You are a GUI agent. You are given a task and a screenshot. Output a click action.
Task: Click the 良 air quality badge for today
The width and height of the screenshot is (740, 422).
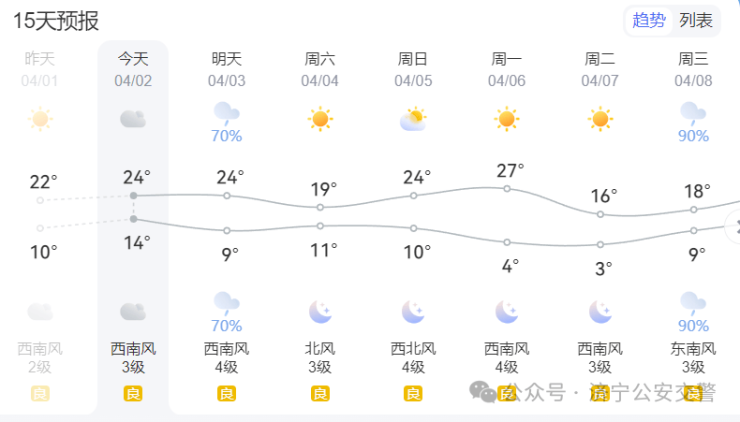133,394
